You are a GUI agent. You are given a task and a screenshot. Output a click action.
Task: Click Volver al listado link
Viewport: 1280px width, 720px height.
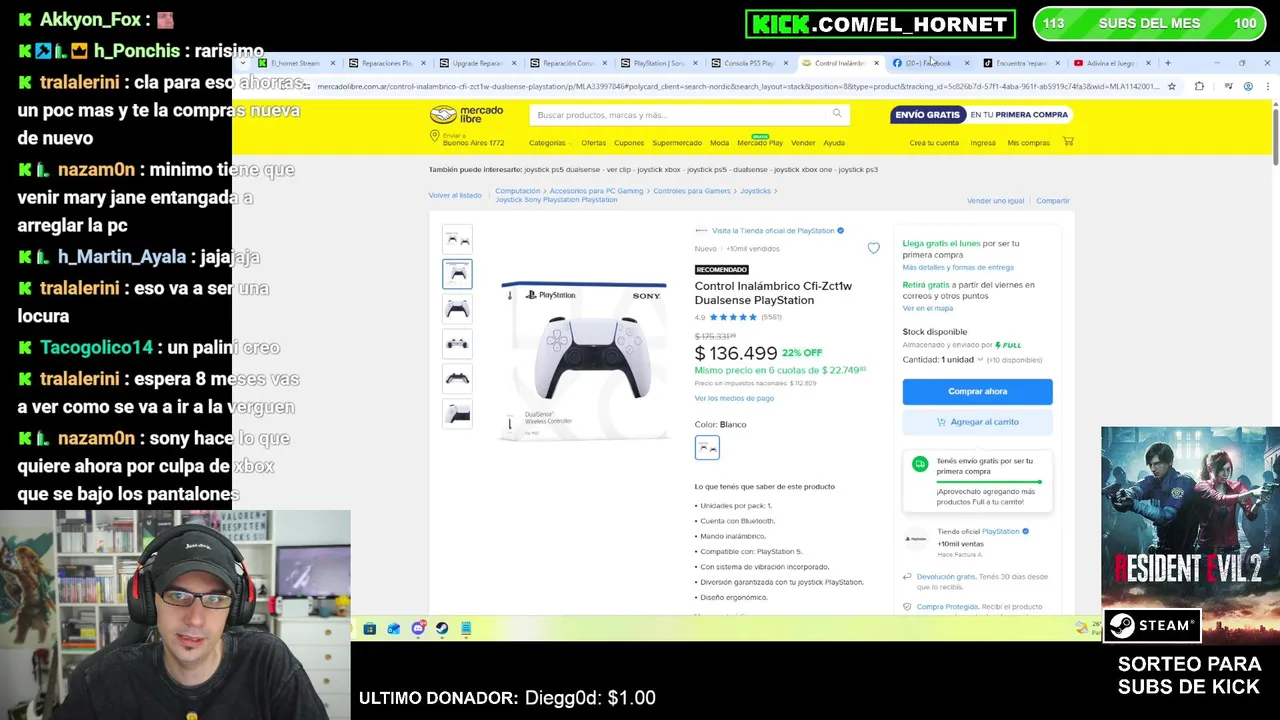tap(455, 195)
